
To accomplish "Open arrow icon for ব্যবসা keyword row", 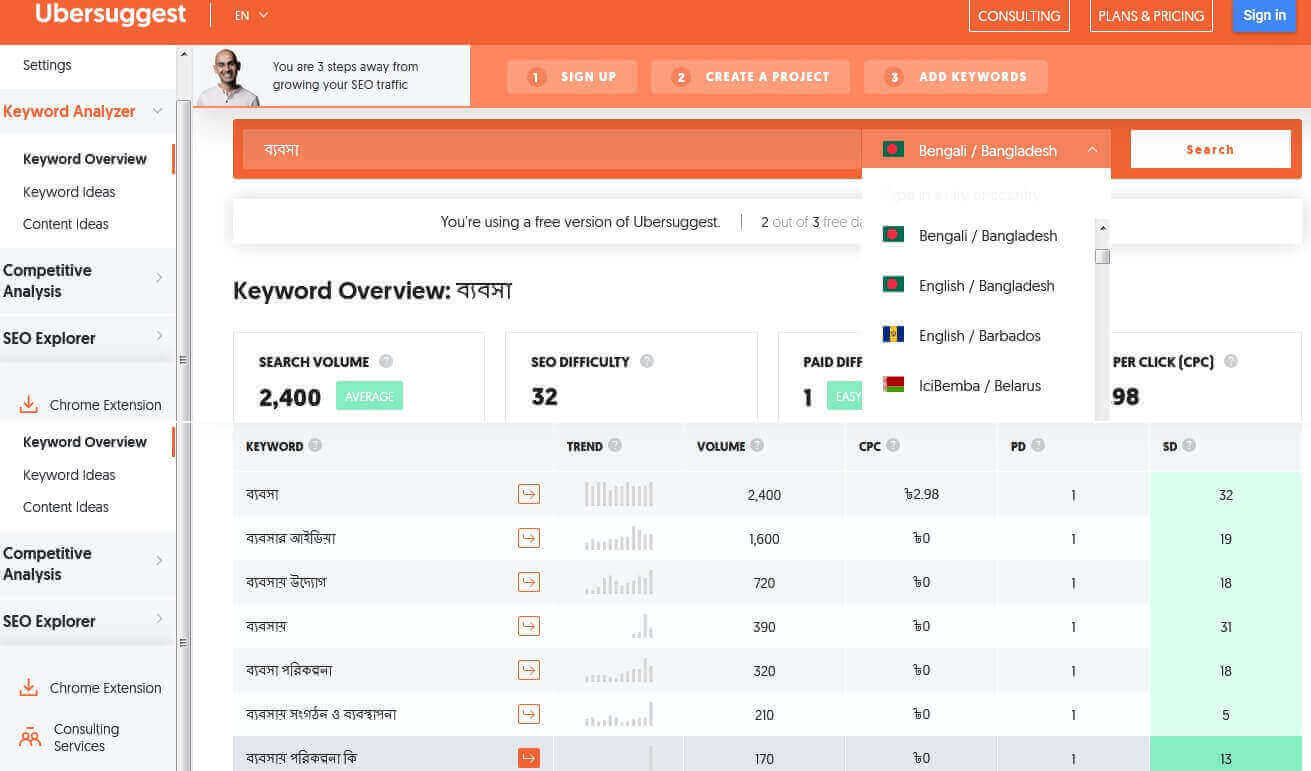I will 529,494.
